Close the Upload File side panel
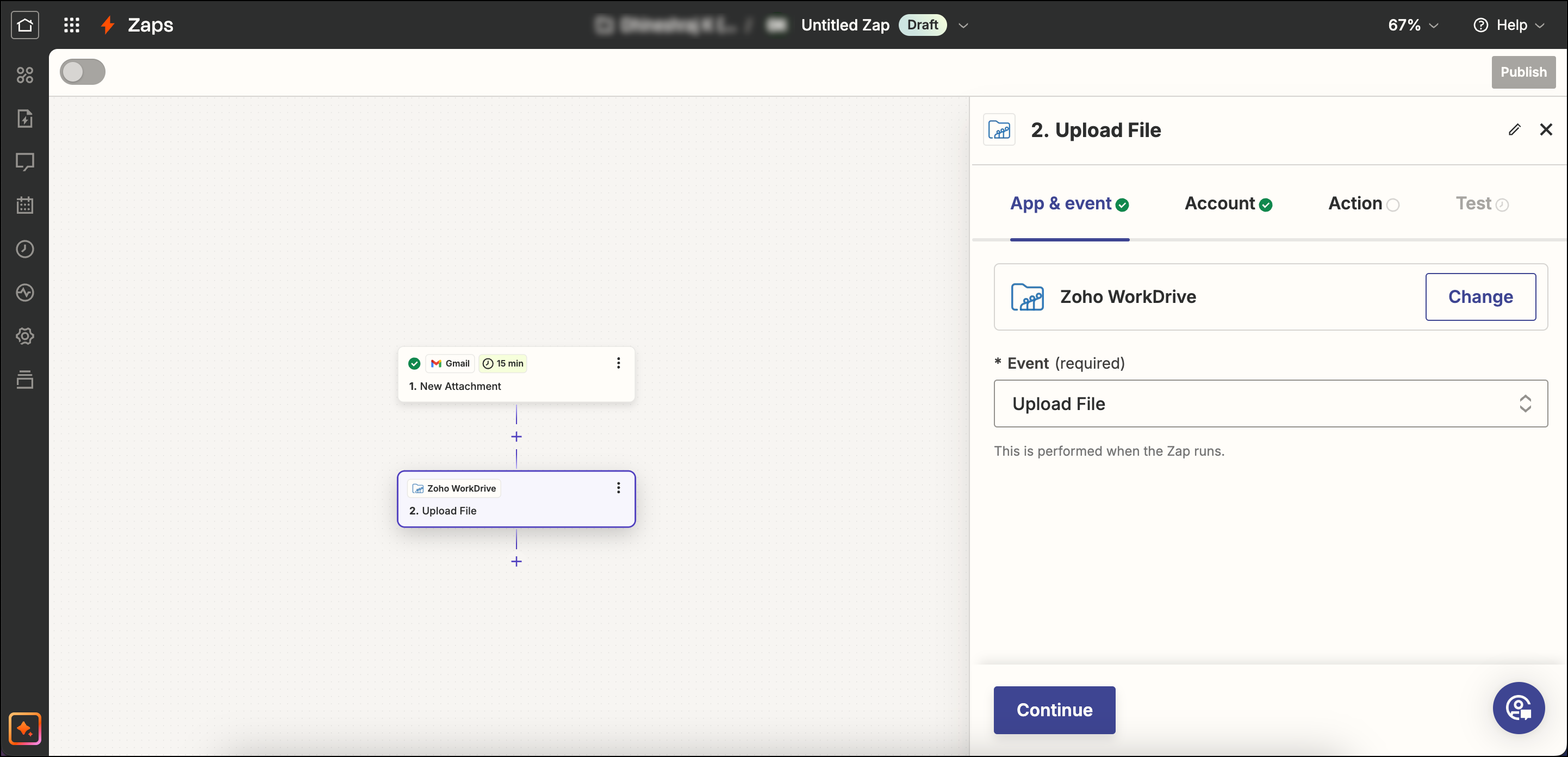Image resolution: width=1568 pixels, height=757 pixels. tap(1546, 130)
